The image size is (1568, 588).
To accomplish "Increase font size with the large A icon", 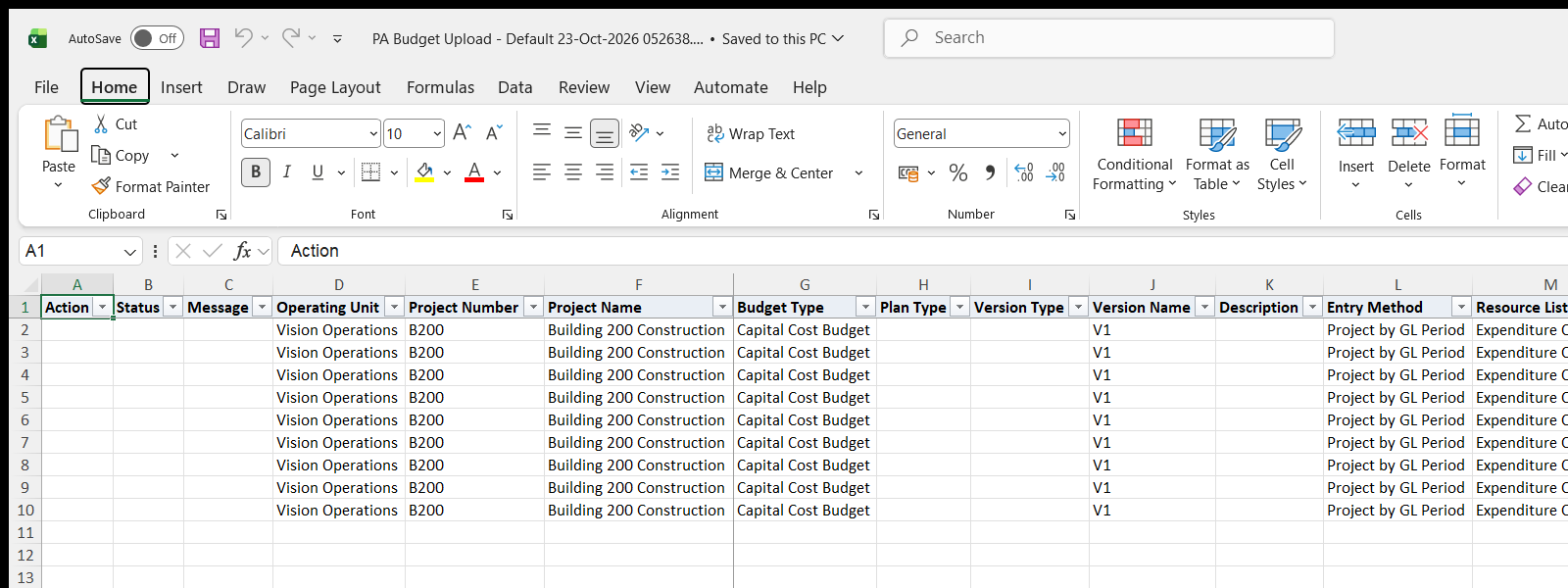I will coord(463,132).
